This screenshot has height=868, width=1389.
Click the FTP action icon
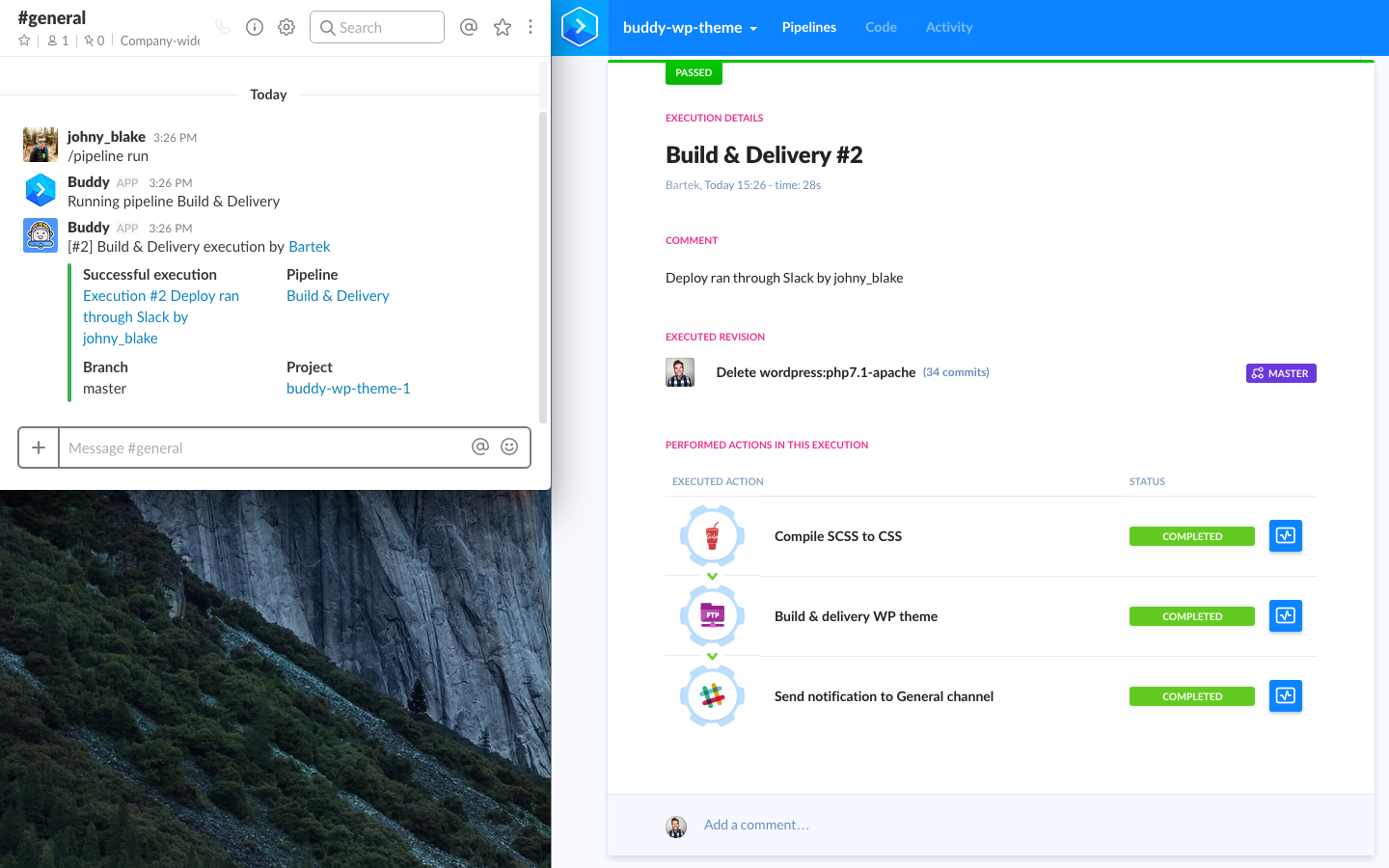(x=712, y=615)
